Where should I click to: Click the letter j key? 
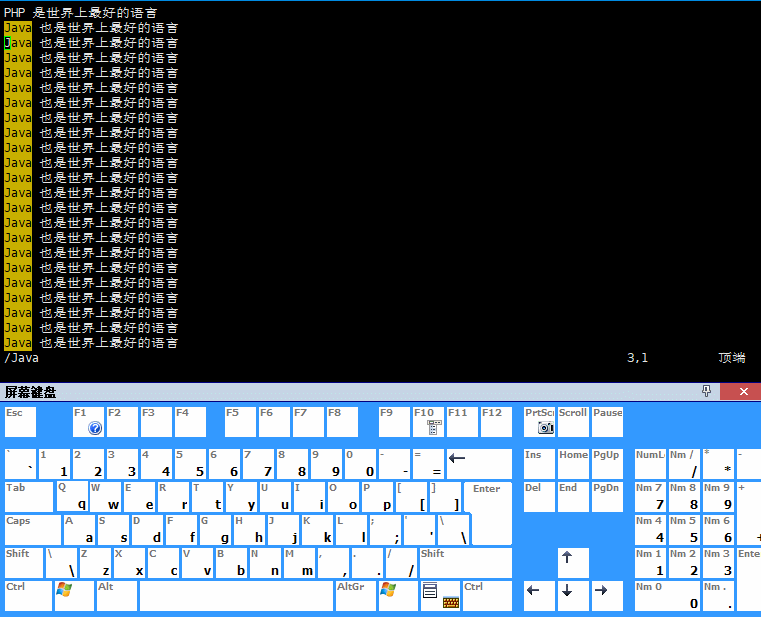[x=283, y=530]
